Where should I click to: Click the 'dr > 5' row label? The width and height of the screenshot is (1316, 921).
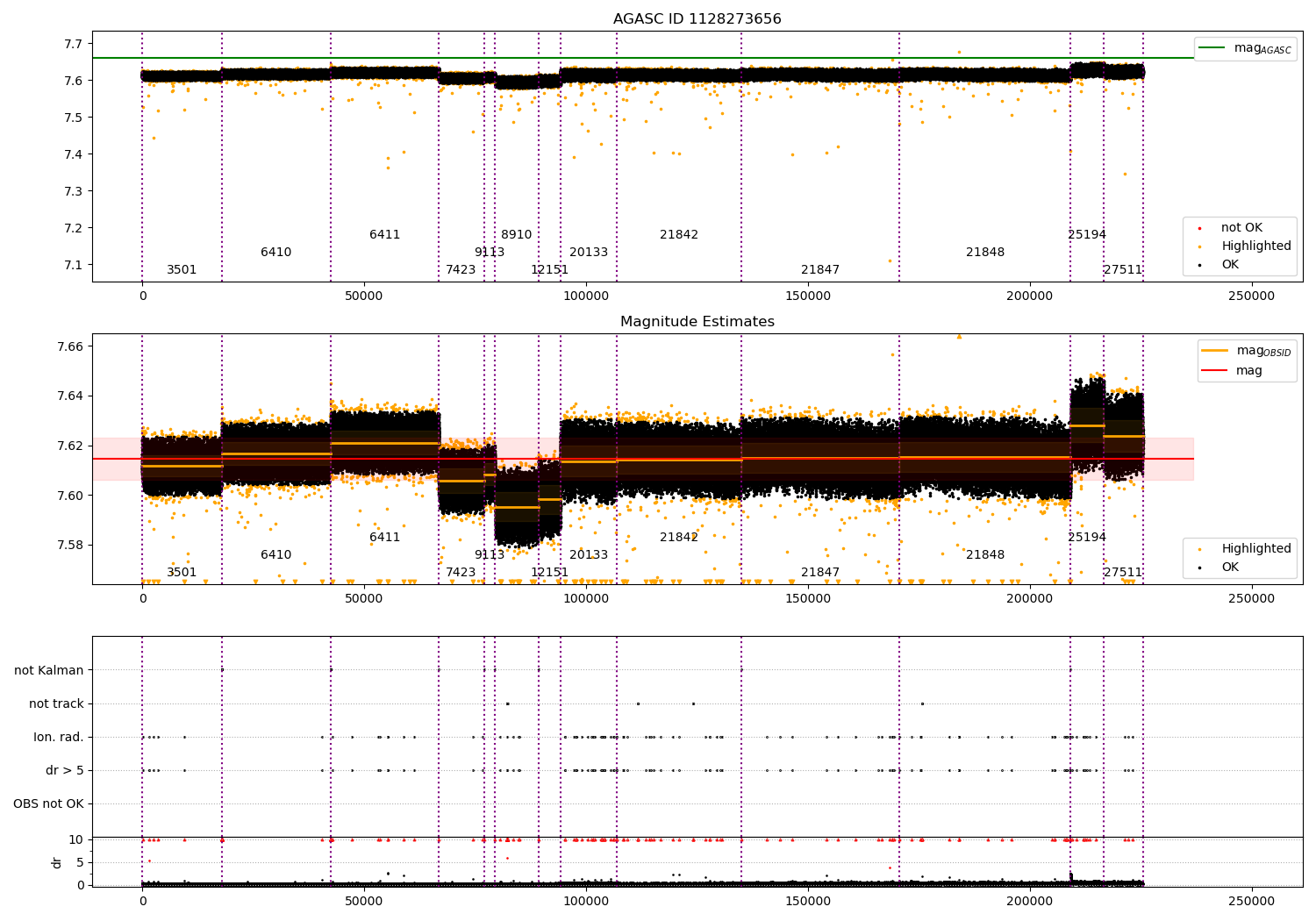pos(65,770)
